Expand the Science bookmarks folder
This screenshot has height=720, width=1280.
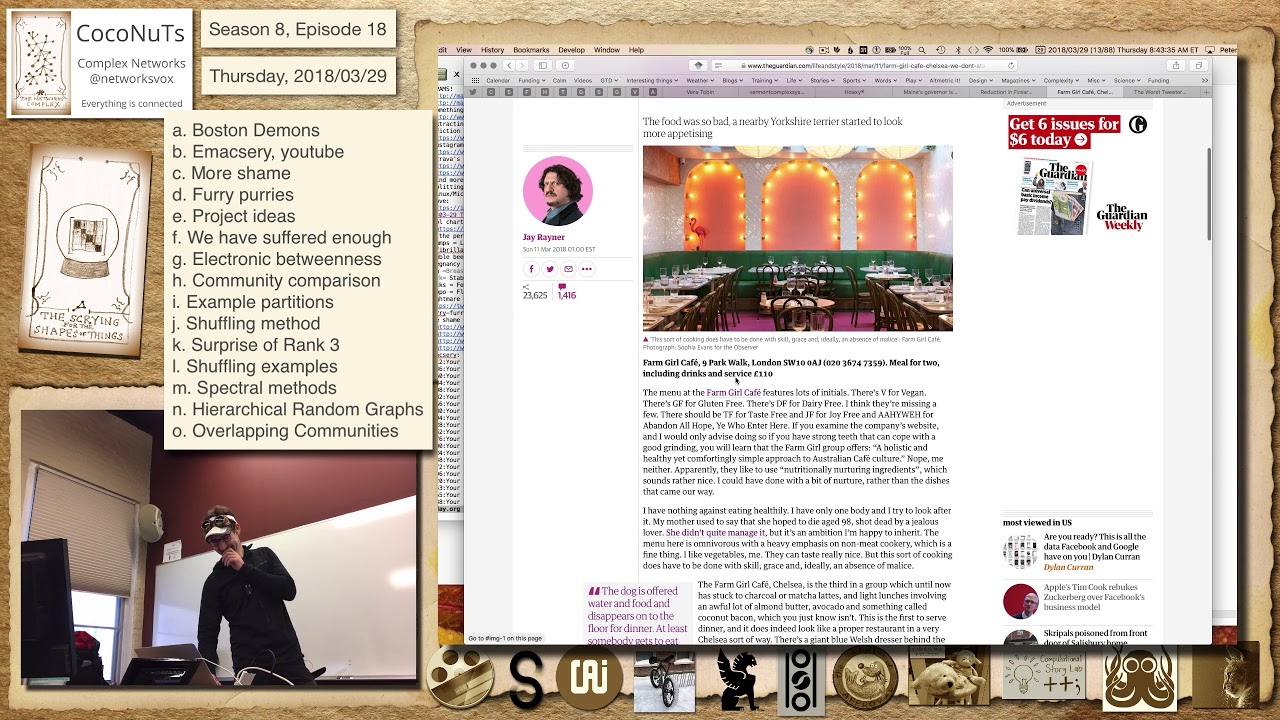(1127, 81)
